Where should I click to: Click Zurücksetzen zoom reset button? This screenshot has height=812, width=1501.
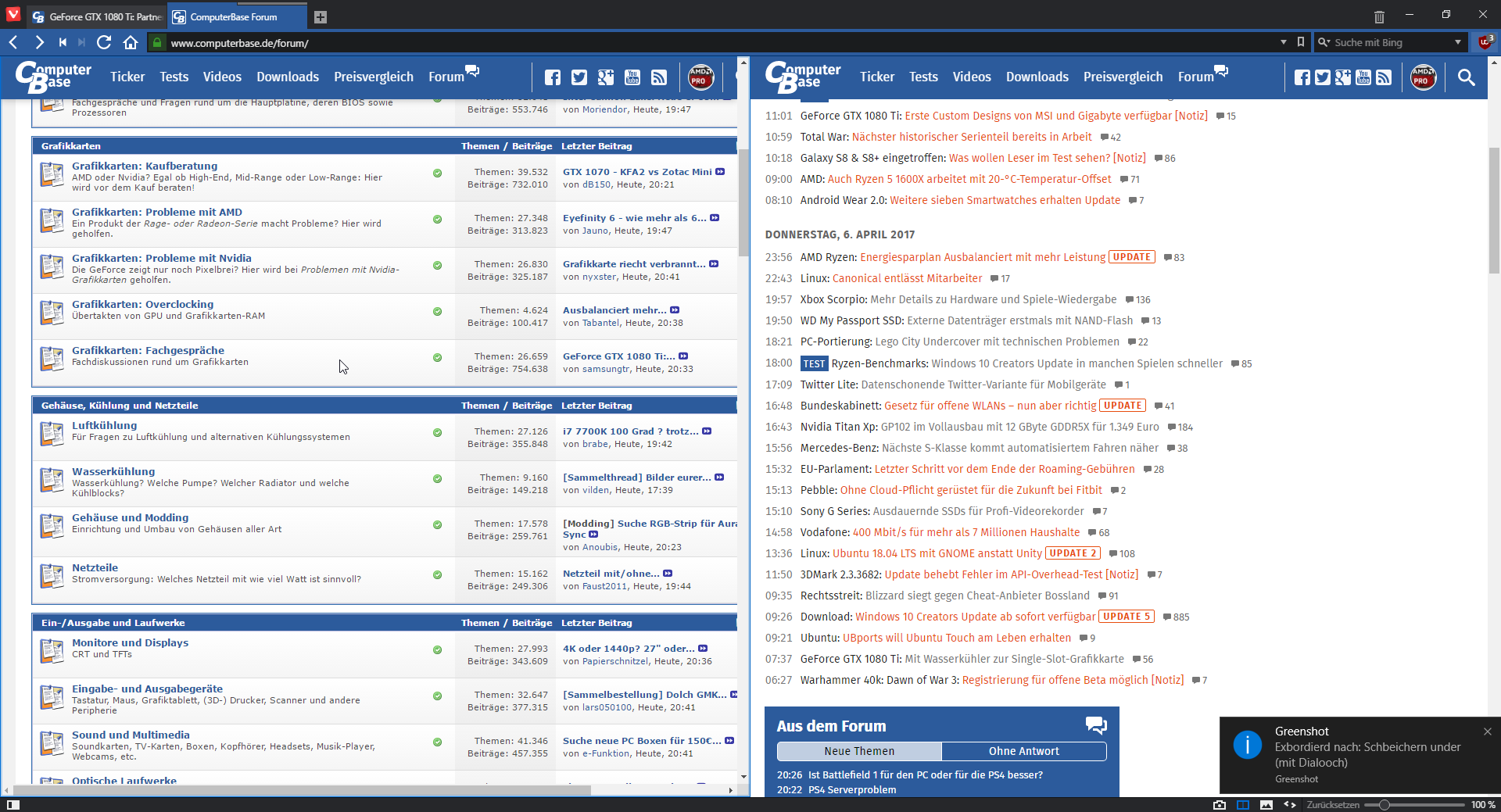tap(1333, 804)
